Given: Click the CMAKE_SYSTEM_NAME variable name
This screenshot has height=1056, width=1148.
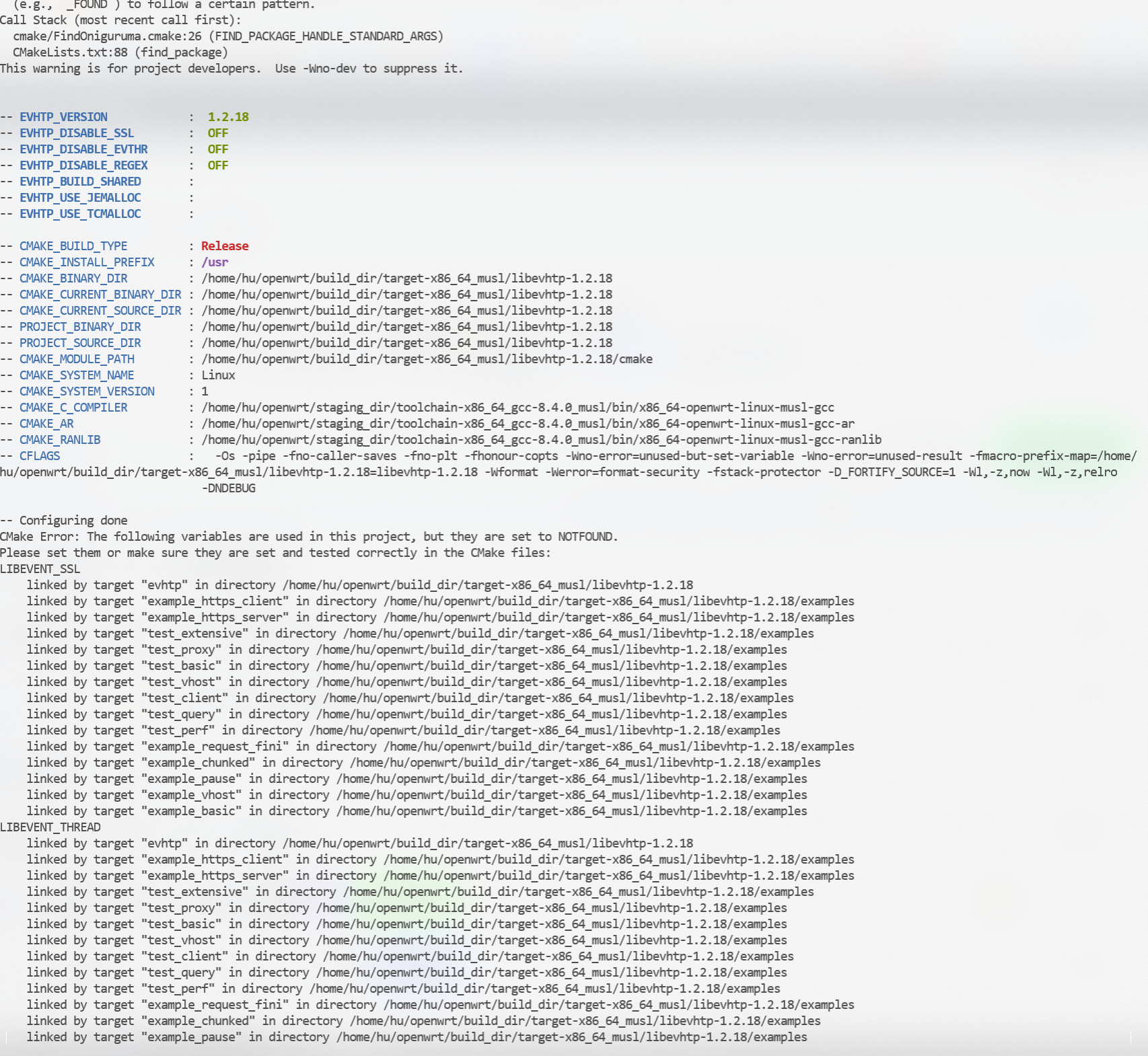Looking at the screenshot, I should pyautogui.click(x=77, y=375).
